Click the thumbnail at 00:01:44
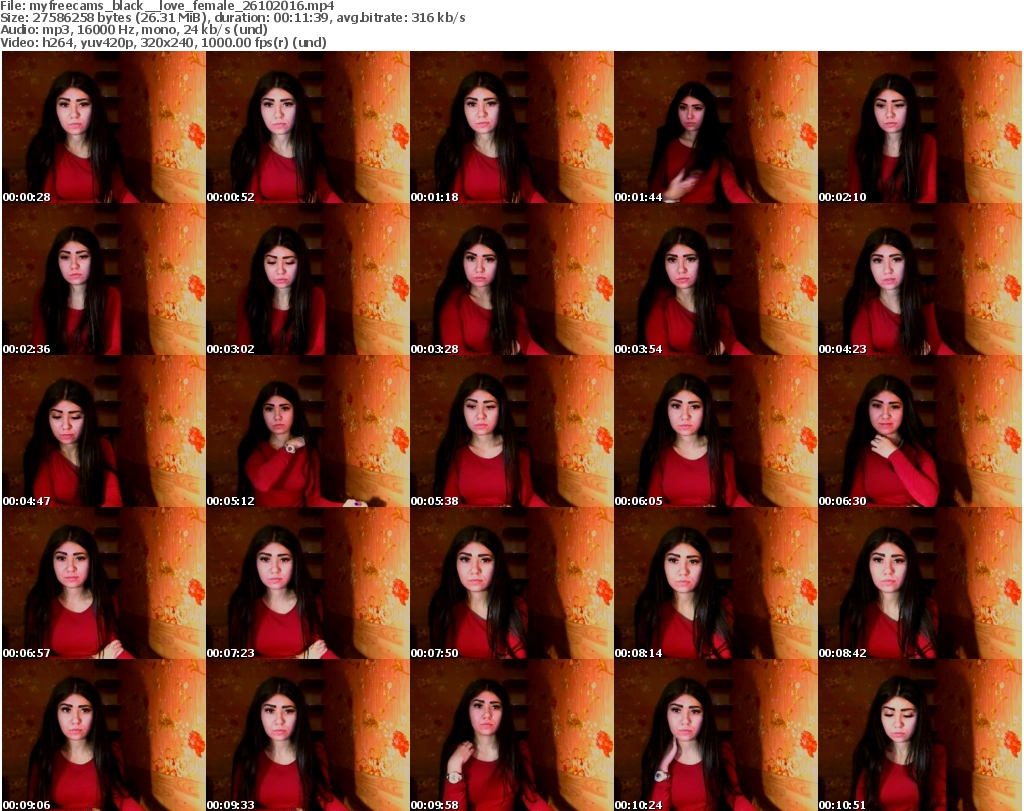This screenshot has width=1024, height=811. 716,127
